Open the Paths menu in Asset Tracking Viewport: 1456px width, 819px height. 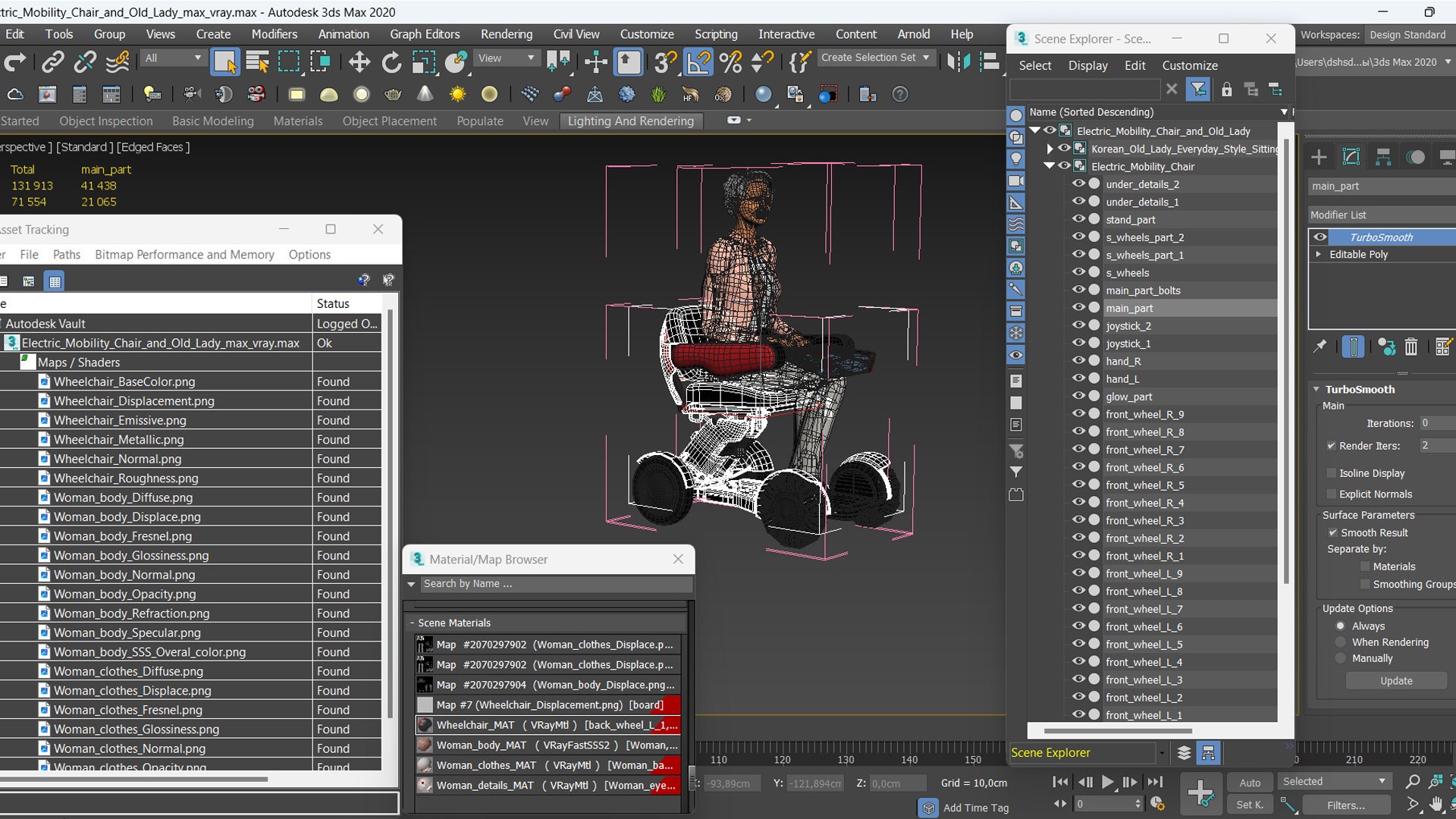coord(67,255)
